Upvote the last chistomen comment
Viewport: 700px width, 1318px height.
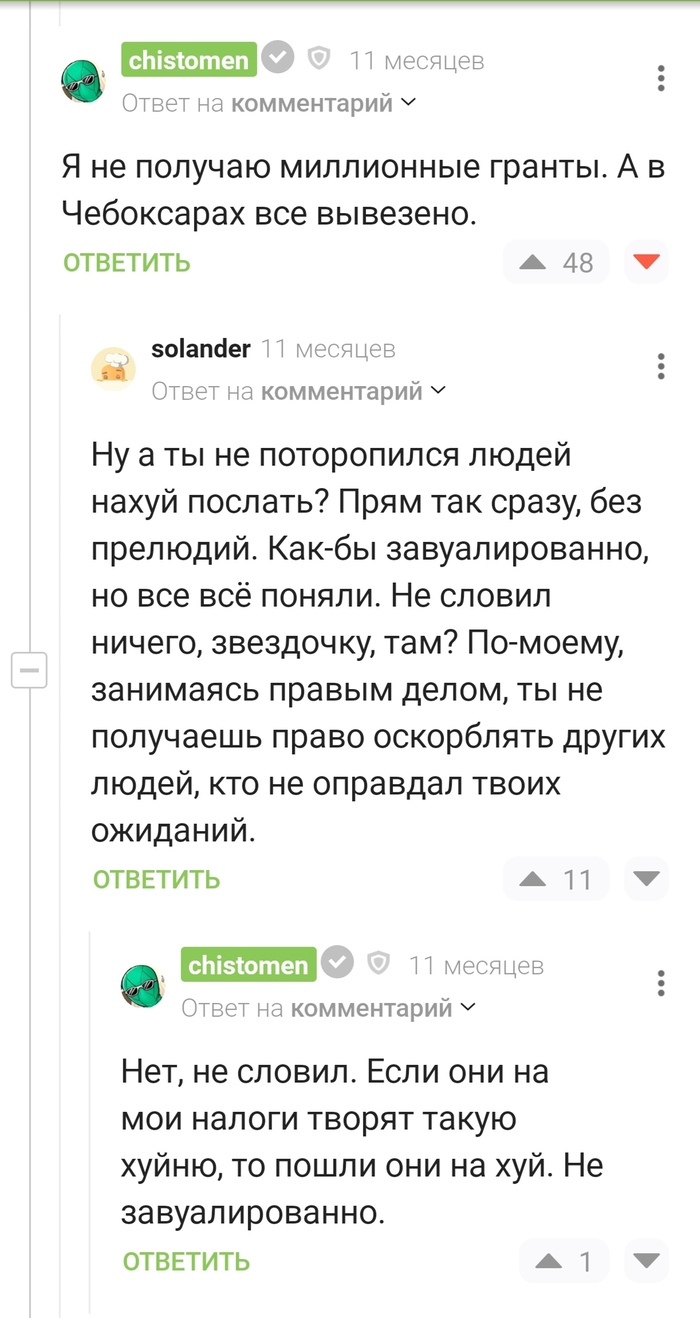[x=550, y=1261]
